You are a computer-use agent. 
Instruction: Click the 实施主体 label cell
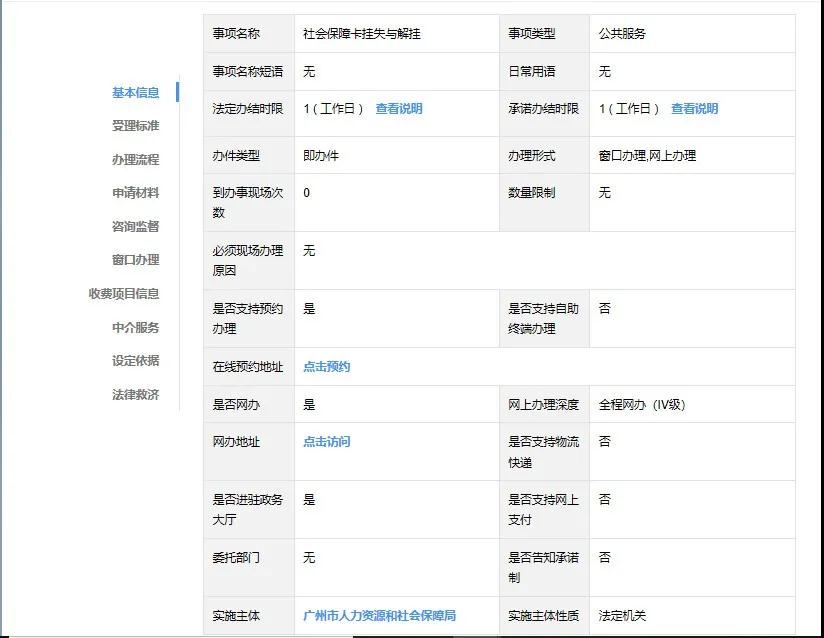pos(249,615)
